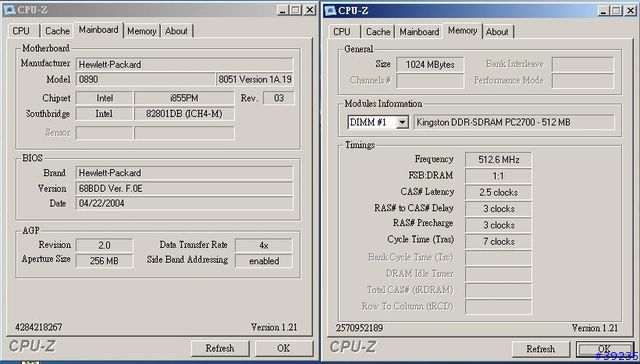Click BIOS Brand field Hewlett-Packard
640x364 pixels.
pos(184,173)
